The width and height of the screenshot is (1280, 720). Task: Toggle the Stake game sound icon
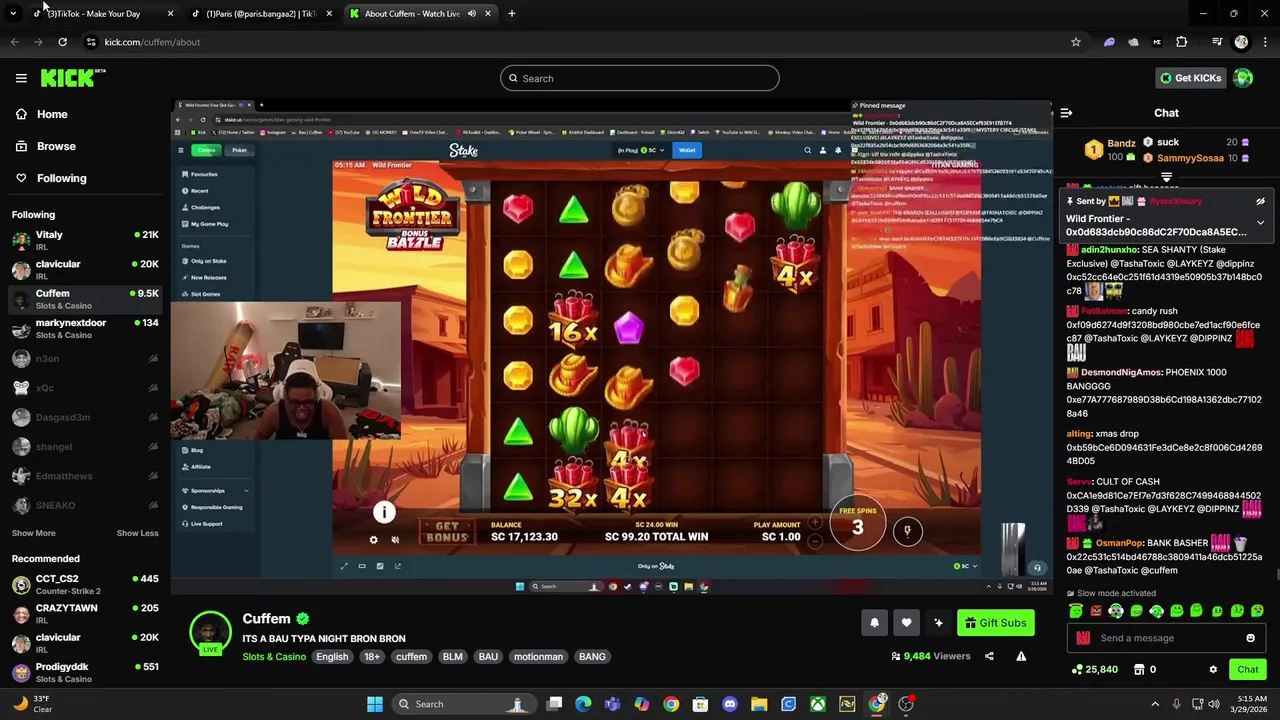coord(395,540)
